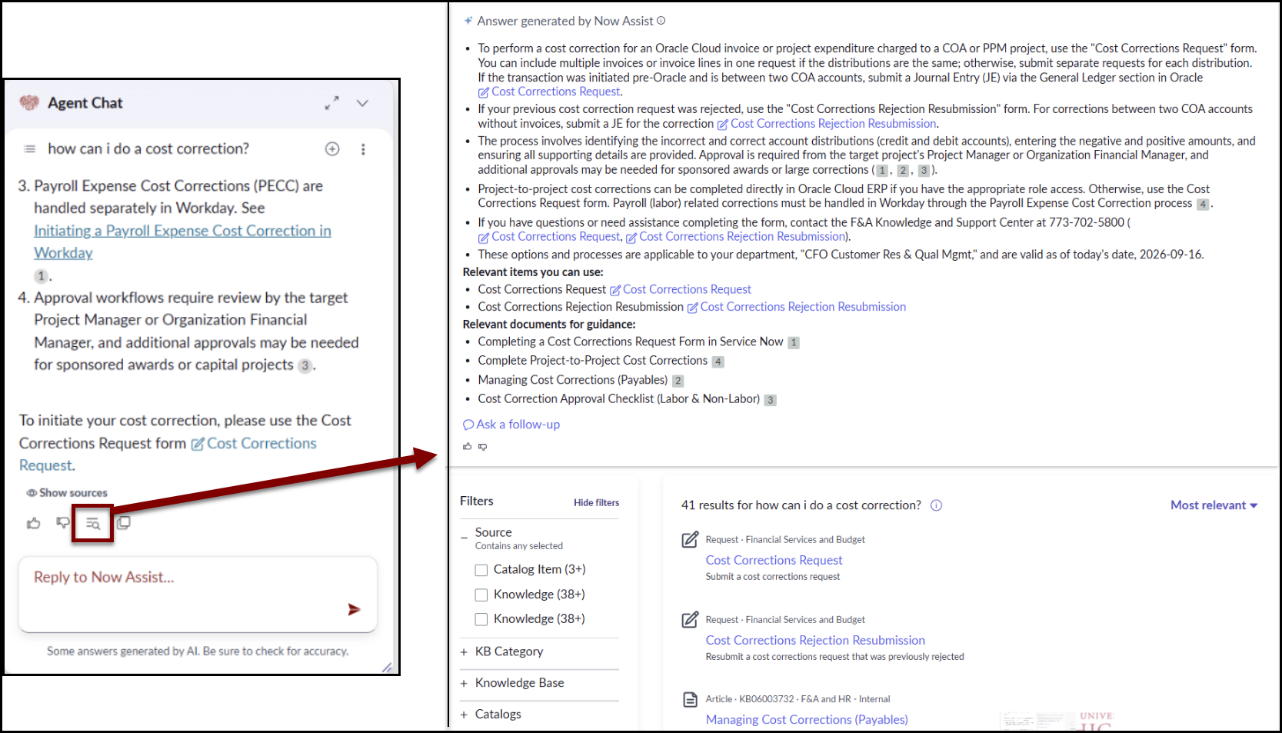Open Cost Corrections Request link in Agent Chat
Viewport: 1282px width, 733px height.
click(x=168, y=454)
